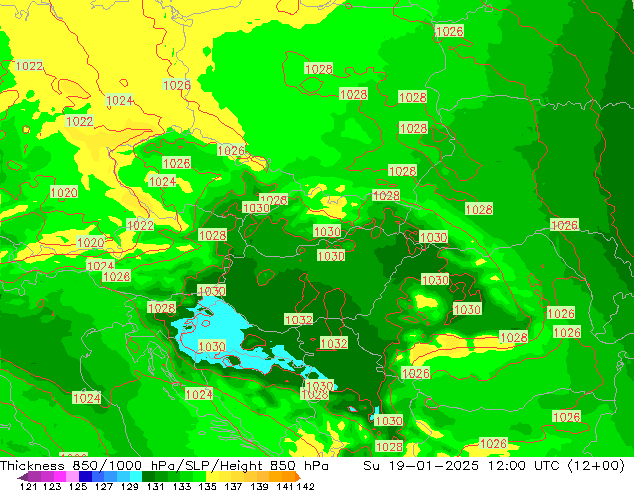This screenshot has width=634, height=490.
Task: Click the orange arrow at legend's high end
Action: (298, 477)
